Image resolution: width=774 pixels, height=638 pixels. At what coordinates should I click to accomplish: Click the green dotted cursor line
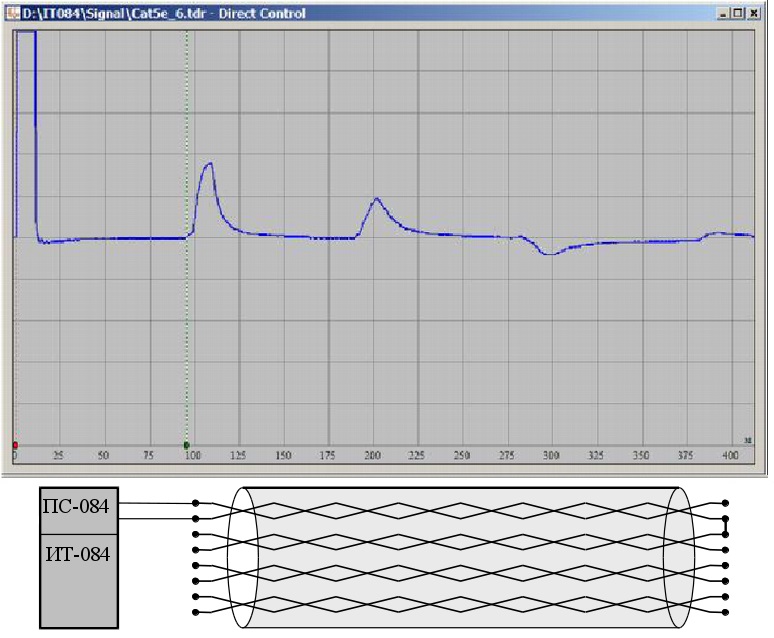pyautogui.click(x=187, y=237)
